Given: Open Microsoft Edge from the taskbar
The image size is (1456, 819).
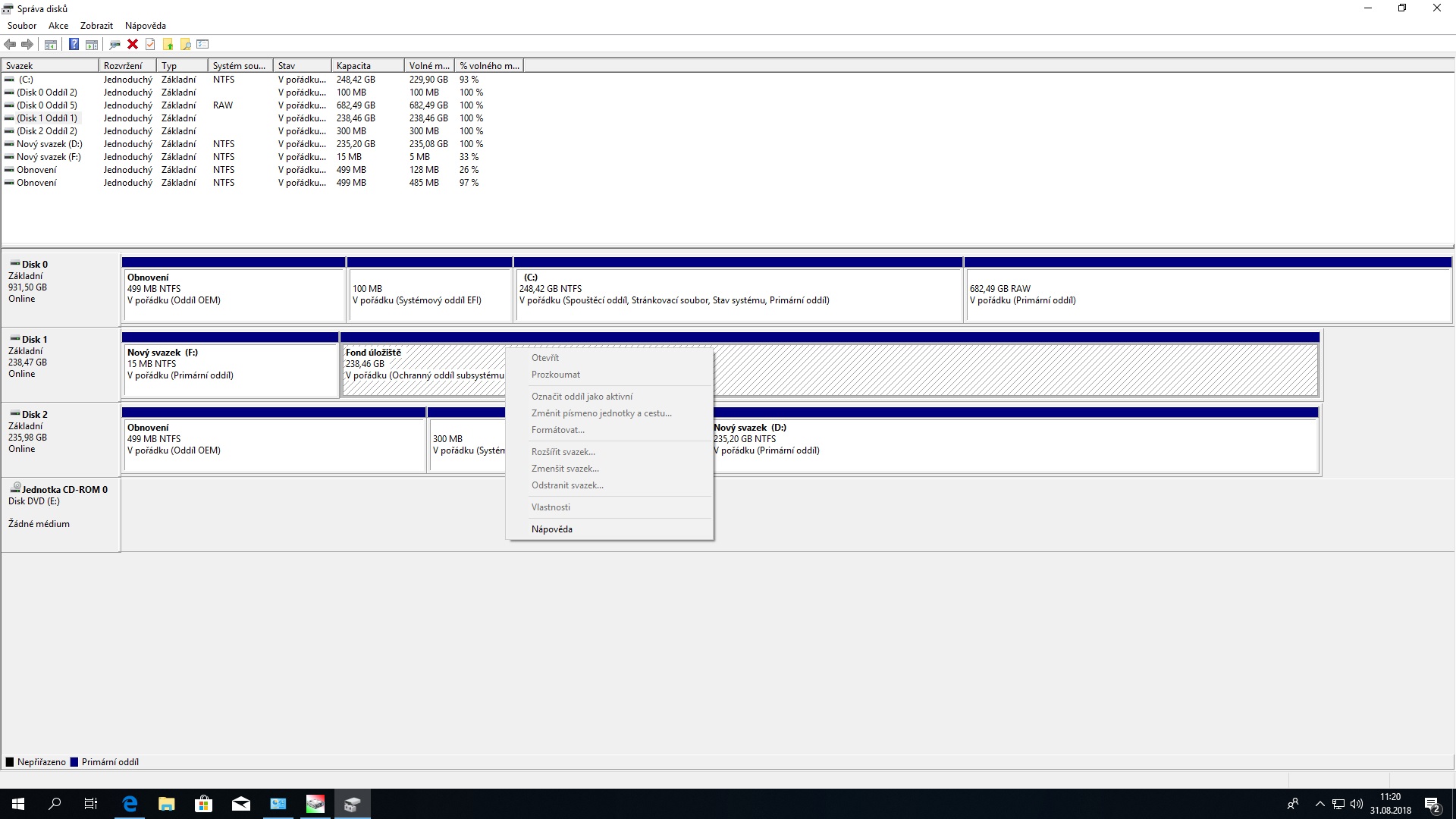Looking at the screenshot, I should pyautogui.click(x=130, y=804).
